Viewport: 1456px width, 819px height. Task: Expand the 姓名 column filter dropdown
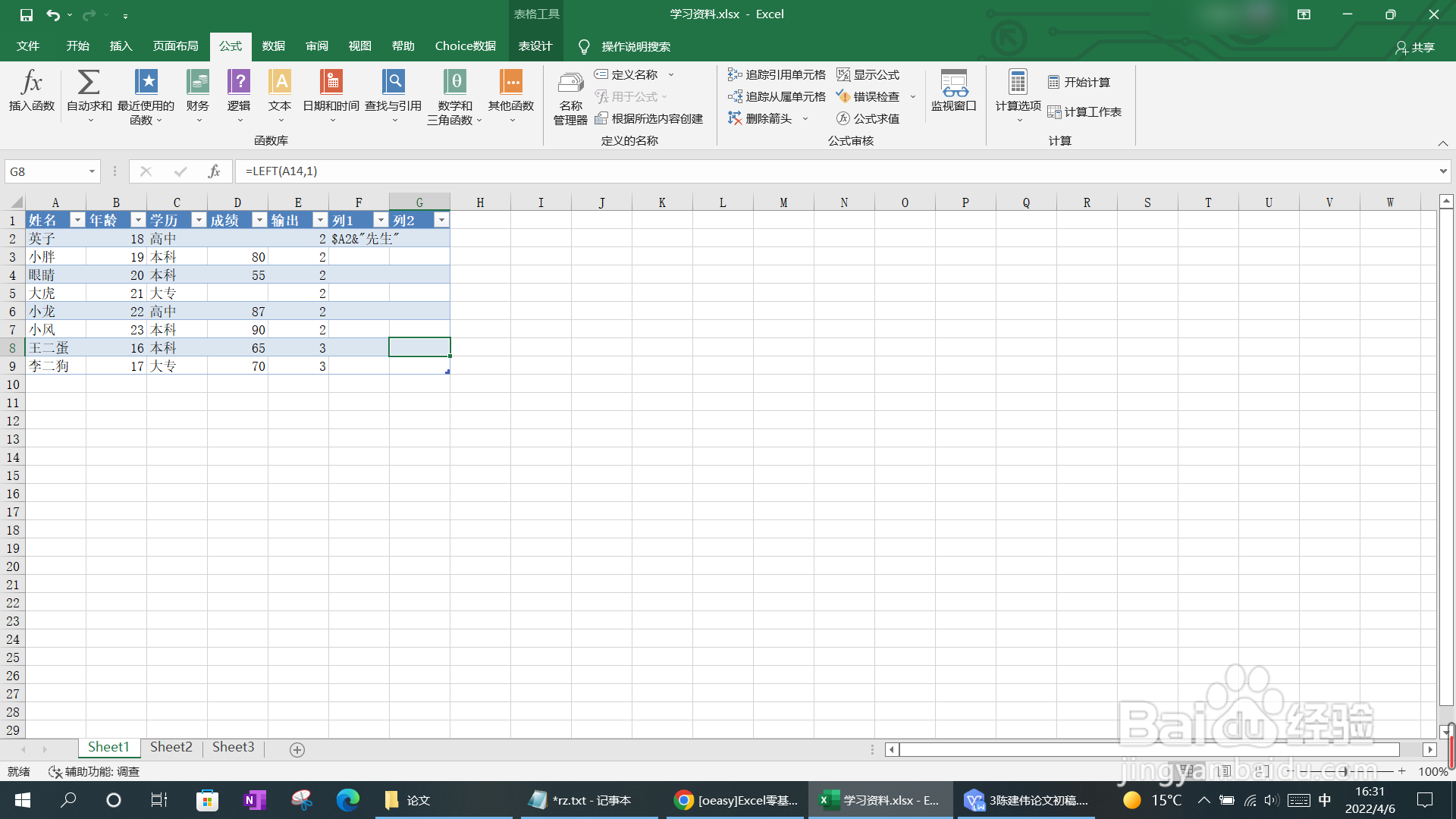point(77,220)
